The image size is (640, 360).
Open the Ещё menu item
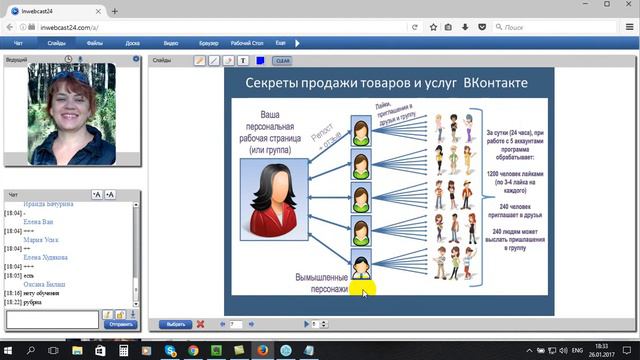[x=280, y=43]
